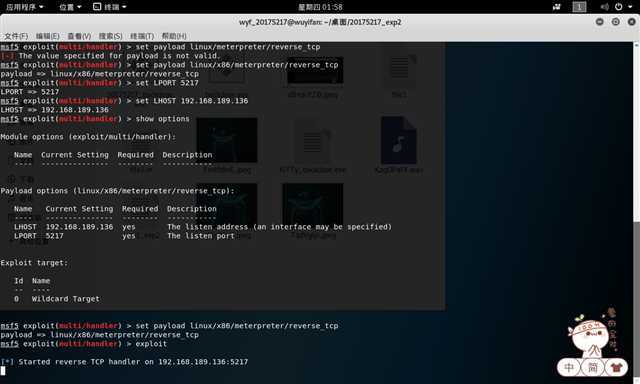Image resolution: width=640 pixels, height=384 pixels.
Task: Click 'Payload options (linux/x86/meterpreter/reverse_tcp):' heading
Action: point(118,191)
